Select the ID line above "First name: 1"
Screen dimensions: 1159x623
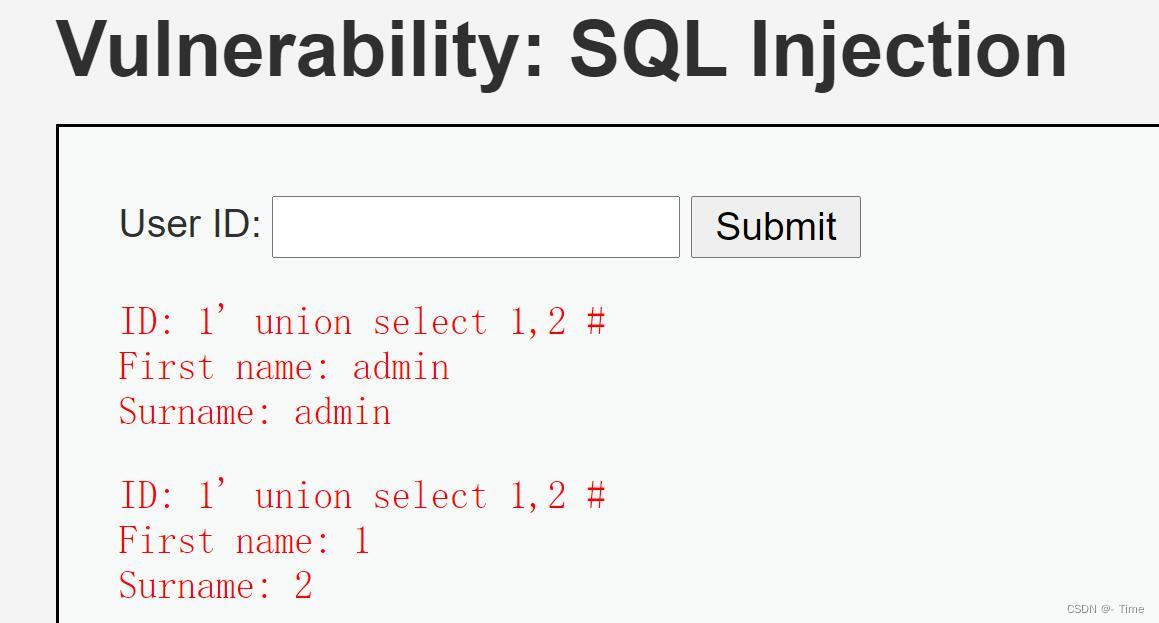(362, 496)
